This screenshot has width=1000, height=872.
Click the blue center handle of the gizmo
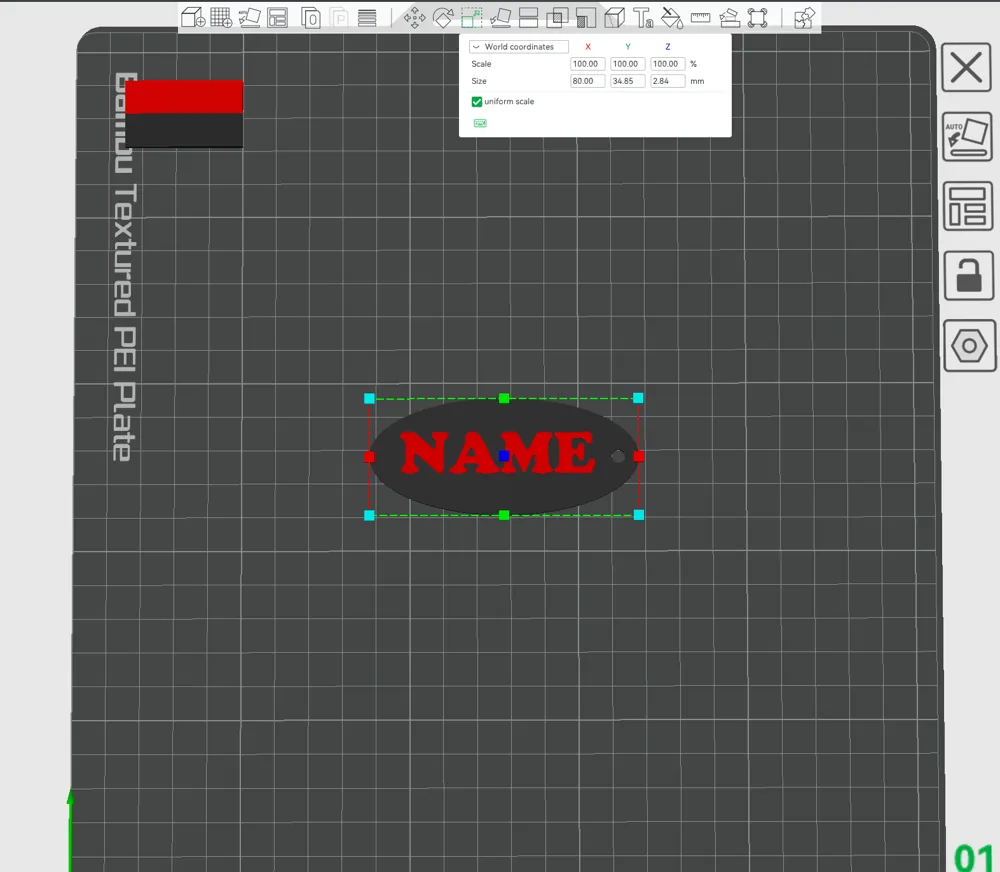coord(504,455)
